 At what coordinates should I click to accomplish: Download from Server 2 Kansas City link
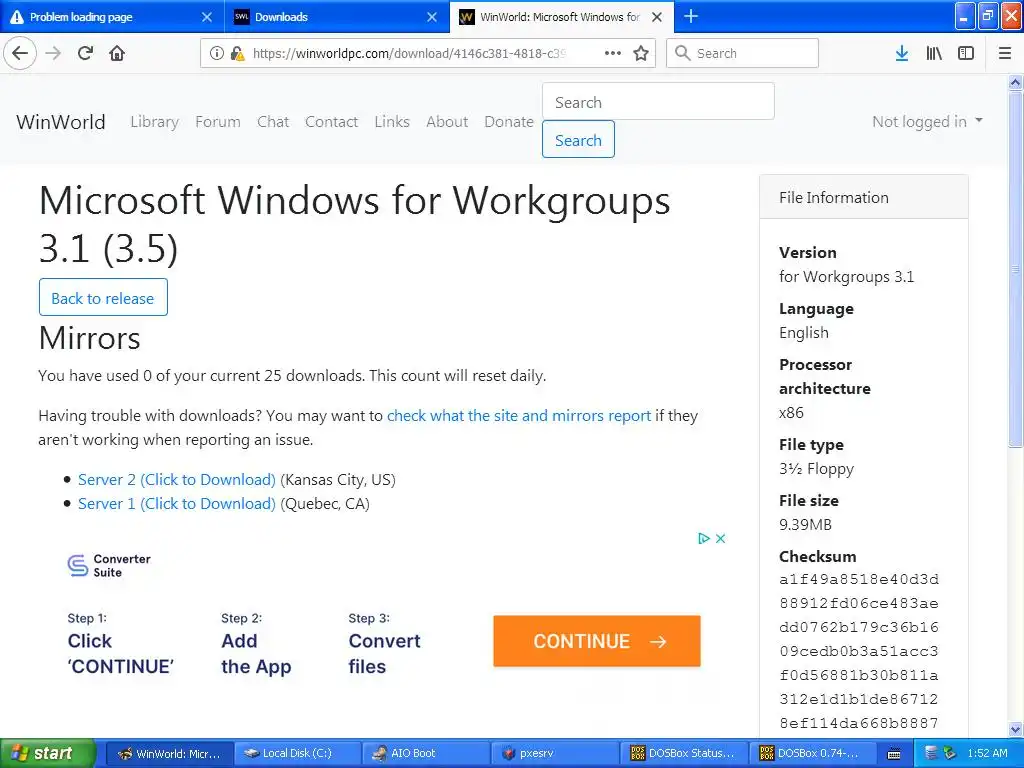pyautogui.click(x=177, y=480)
